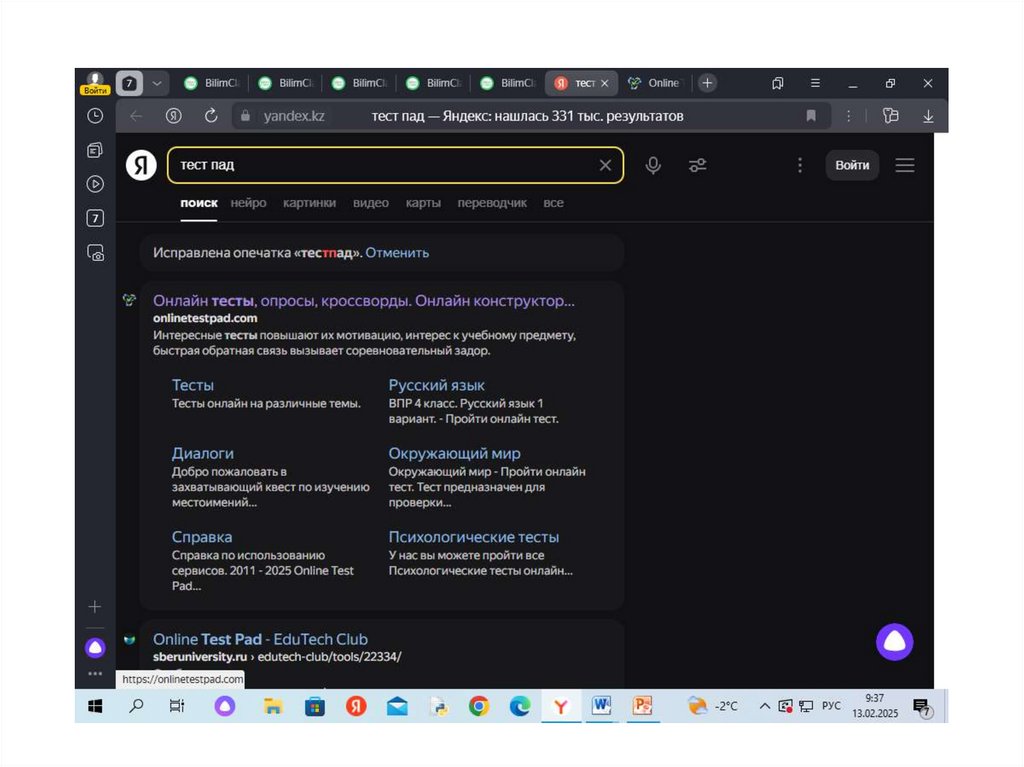
Task: Open PowerPoint from taskbar
Action: click(x=643, y=706)
